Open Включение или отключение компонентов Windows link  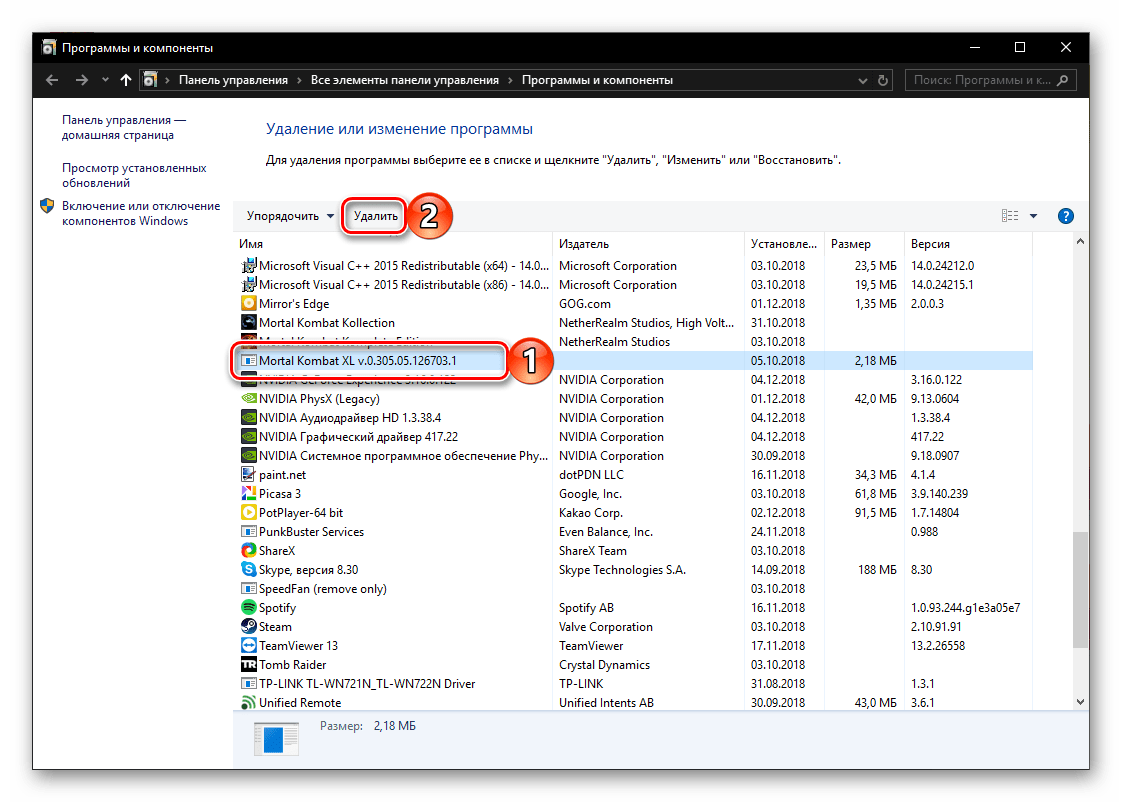coord(140,213)
